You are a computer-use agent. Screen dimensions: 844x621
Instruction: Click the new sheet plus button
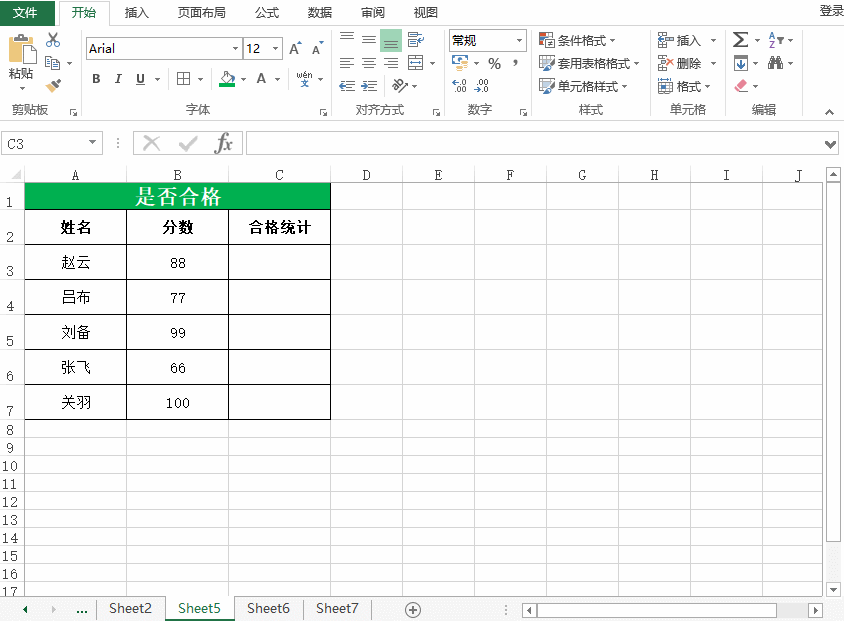click(x=412, y=607)
